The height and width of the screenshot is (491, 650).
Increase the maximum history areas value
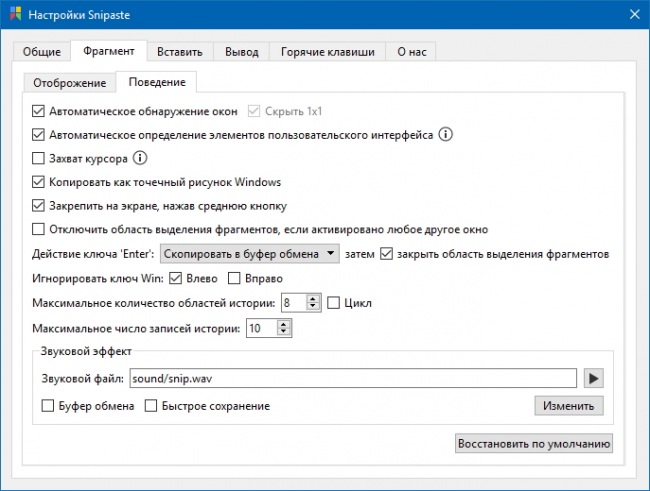point(313,299)
